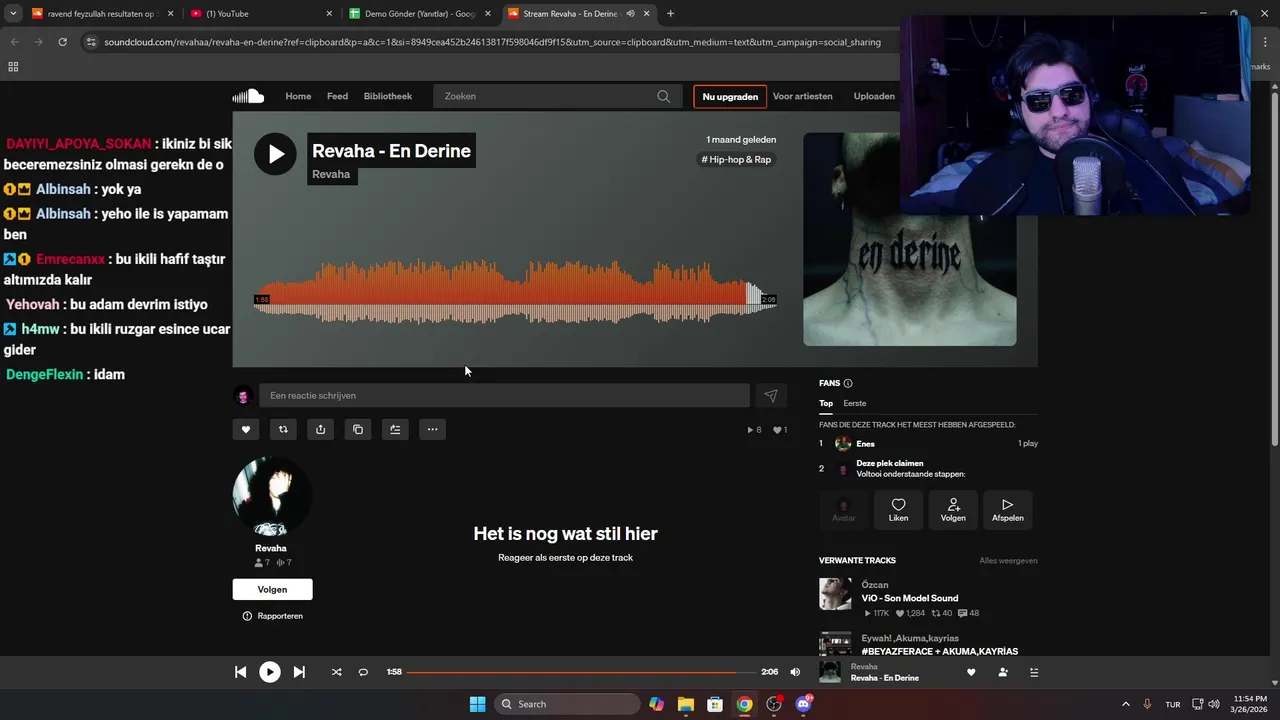Open the more options ellipsis menu
This screenshot has width=1280, height=720.
point(432,429)
